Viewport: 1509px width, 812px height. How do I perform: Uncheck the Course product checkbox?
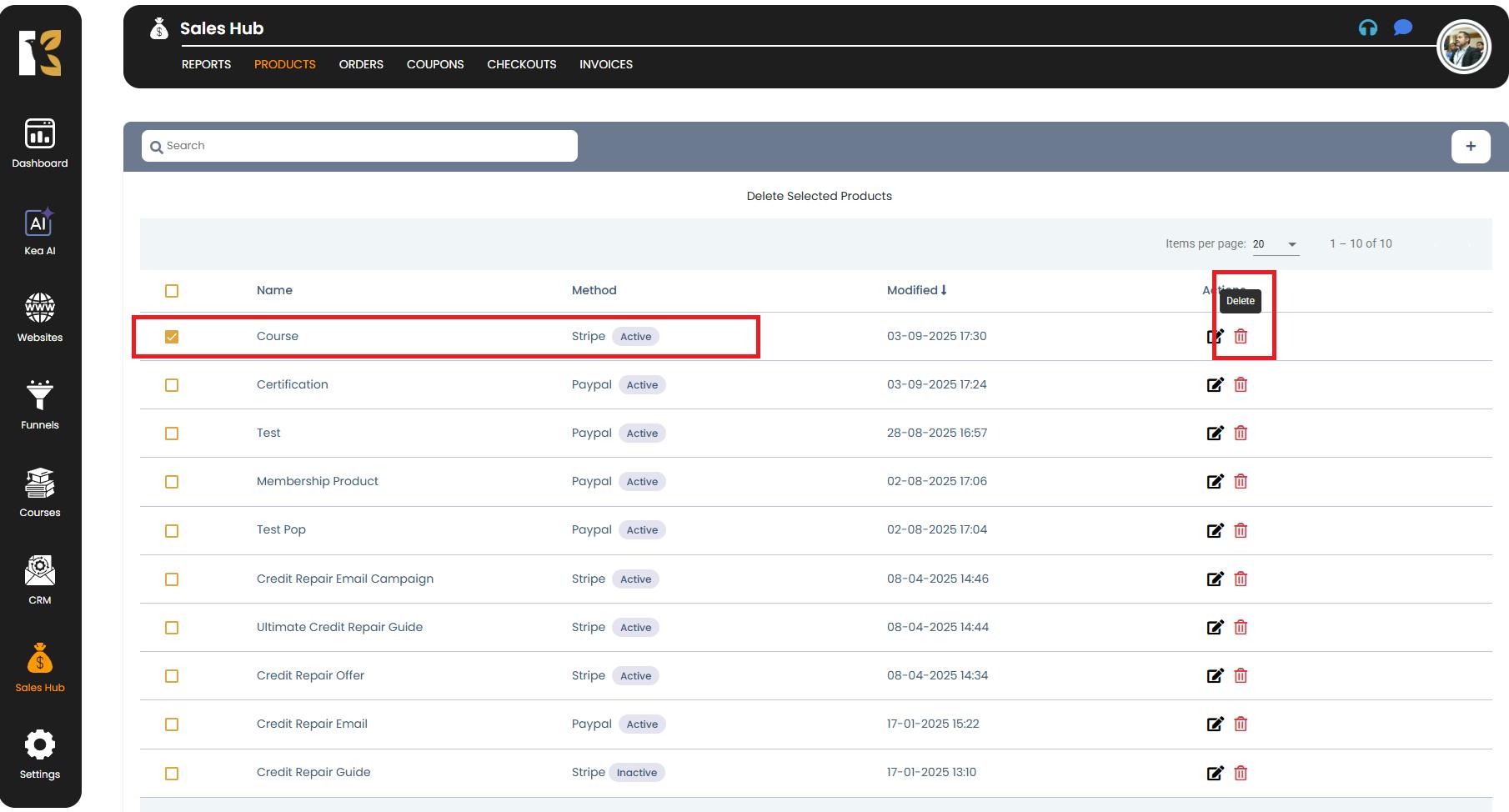point(172,337)
